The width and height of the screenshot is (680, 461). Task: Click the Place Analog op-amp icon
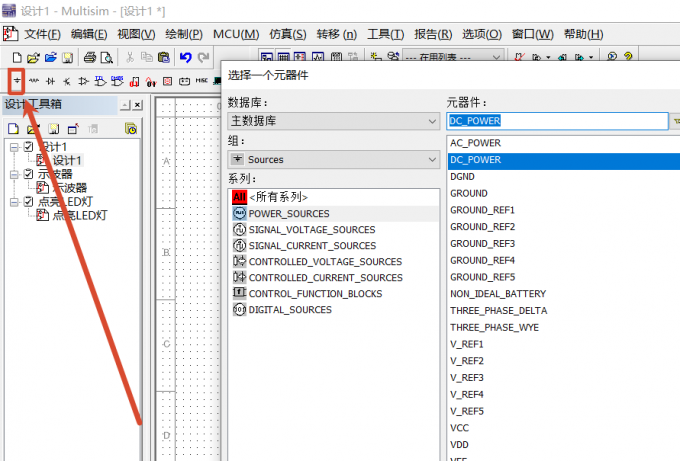83,81
